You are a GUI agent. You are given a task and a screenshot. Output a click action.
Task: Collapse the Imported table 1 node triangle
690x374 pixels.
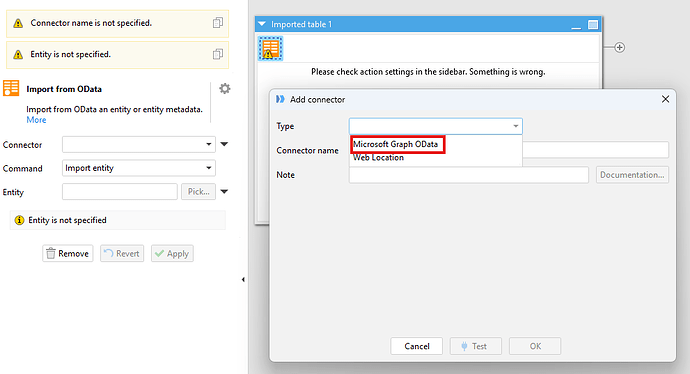pos(262,24)
